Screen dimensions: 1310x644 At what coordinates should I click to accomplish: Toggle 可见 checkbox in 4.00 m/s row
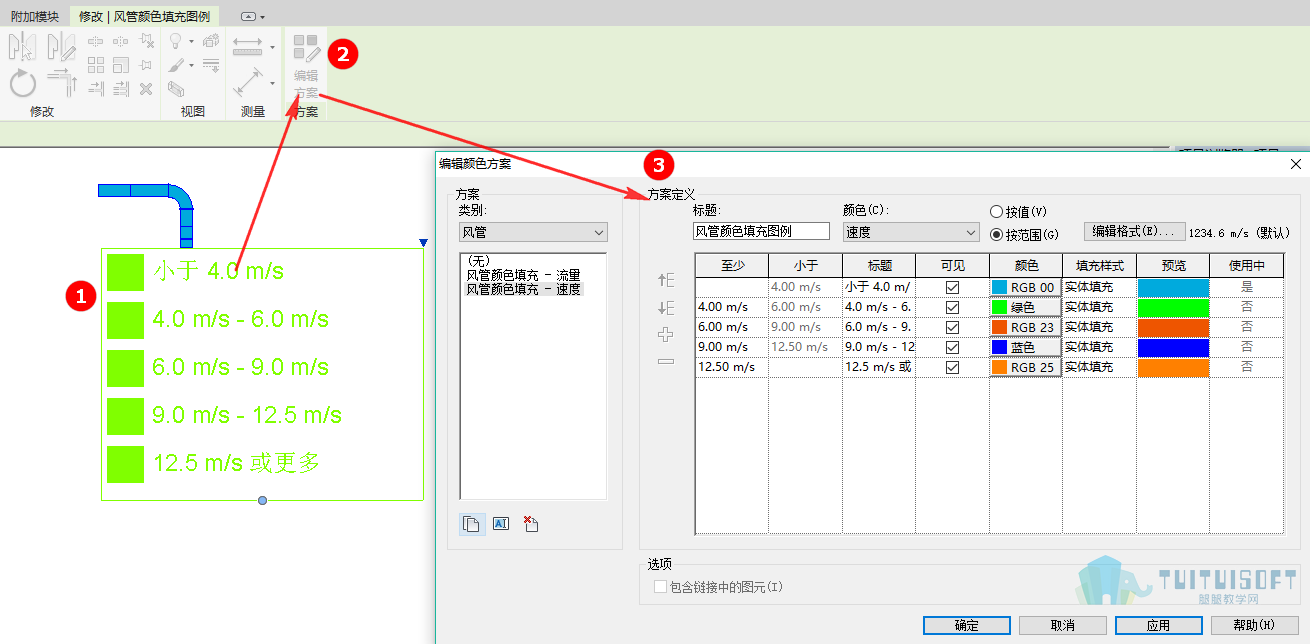pyautogui.click(x=952, y=307)
